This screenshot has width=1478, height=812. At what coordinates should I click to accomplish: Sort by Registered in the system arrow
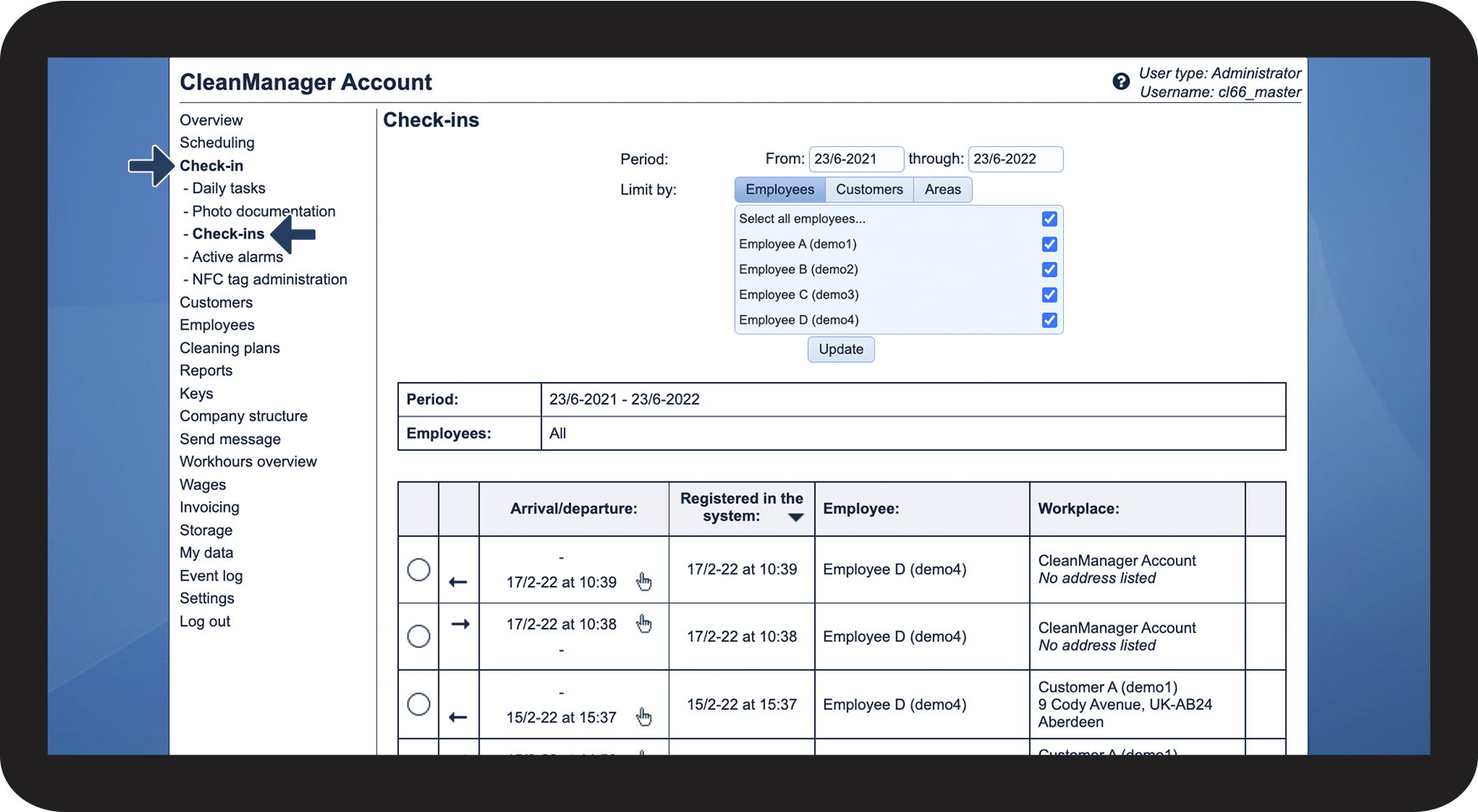(x=795, y=518)
